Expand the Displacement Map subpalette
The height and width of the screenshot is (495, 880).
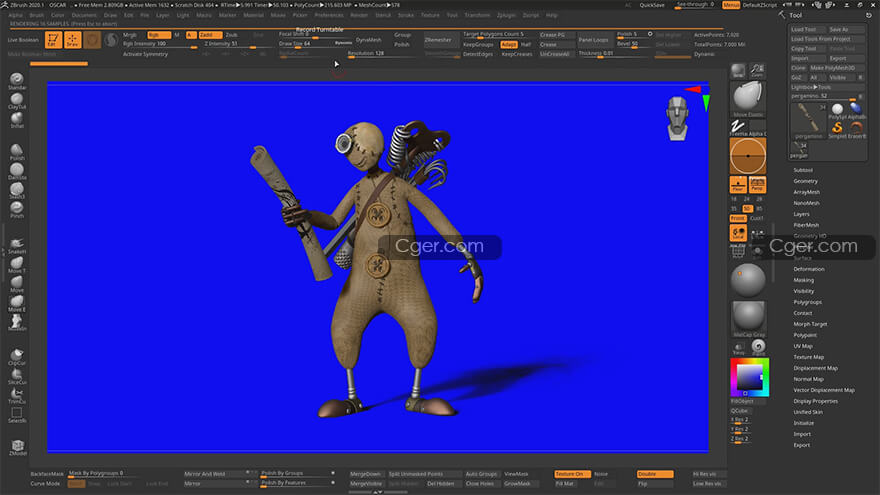pyautogui.click(x=815, y=368)
